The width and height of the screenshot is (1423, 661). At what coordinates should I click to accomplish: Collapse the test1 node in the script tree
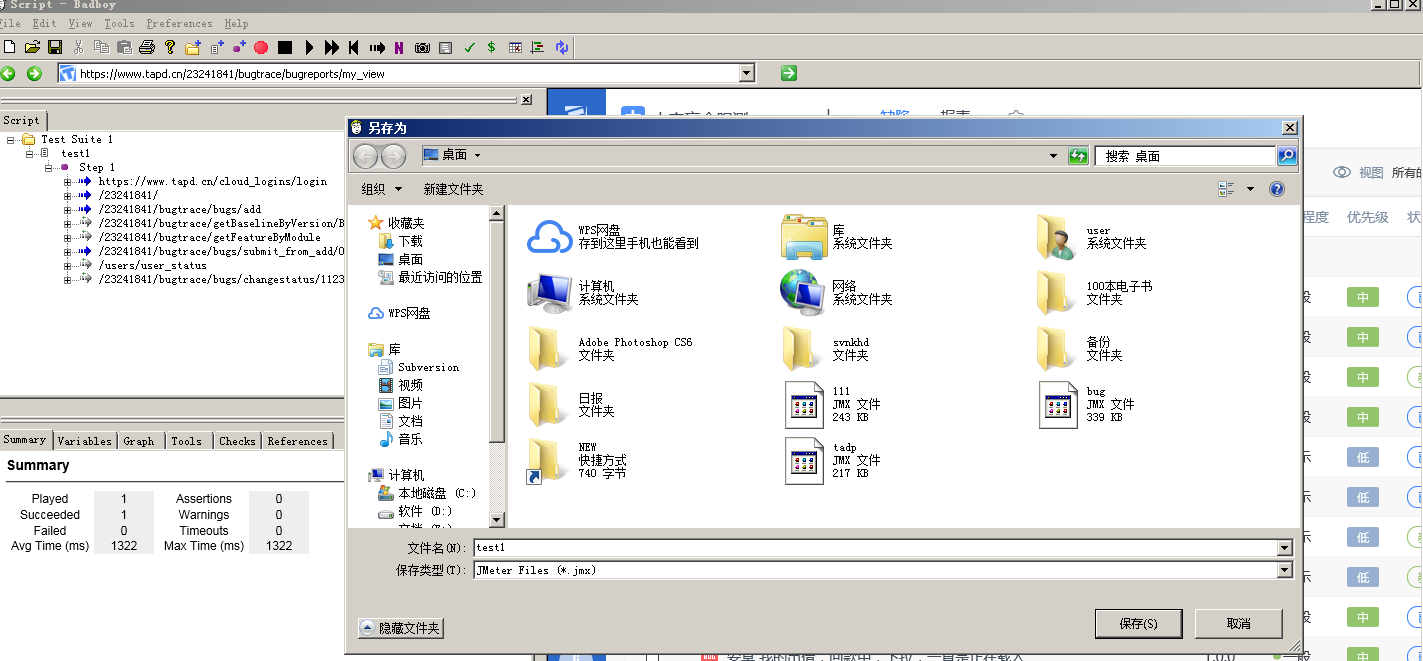31,152
